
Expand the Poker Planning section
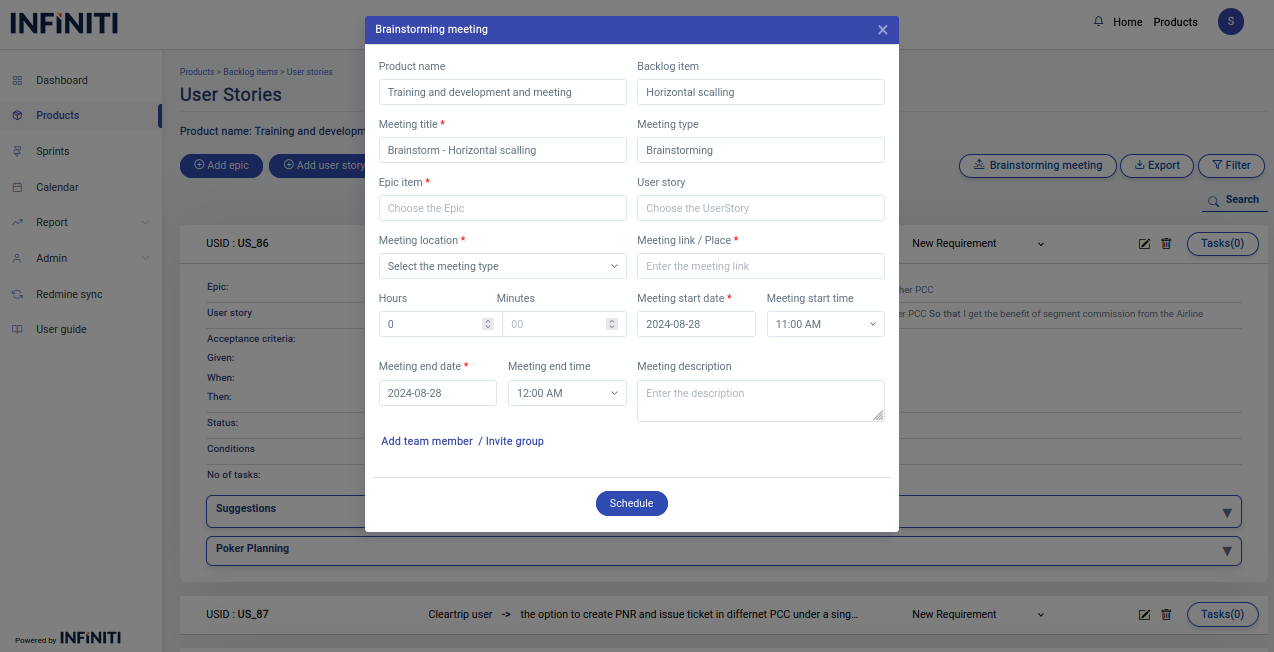[x=1227, y=551]
